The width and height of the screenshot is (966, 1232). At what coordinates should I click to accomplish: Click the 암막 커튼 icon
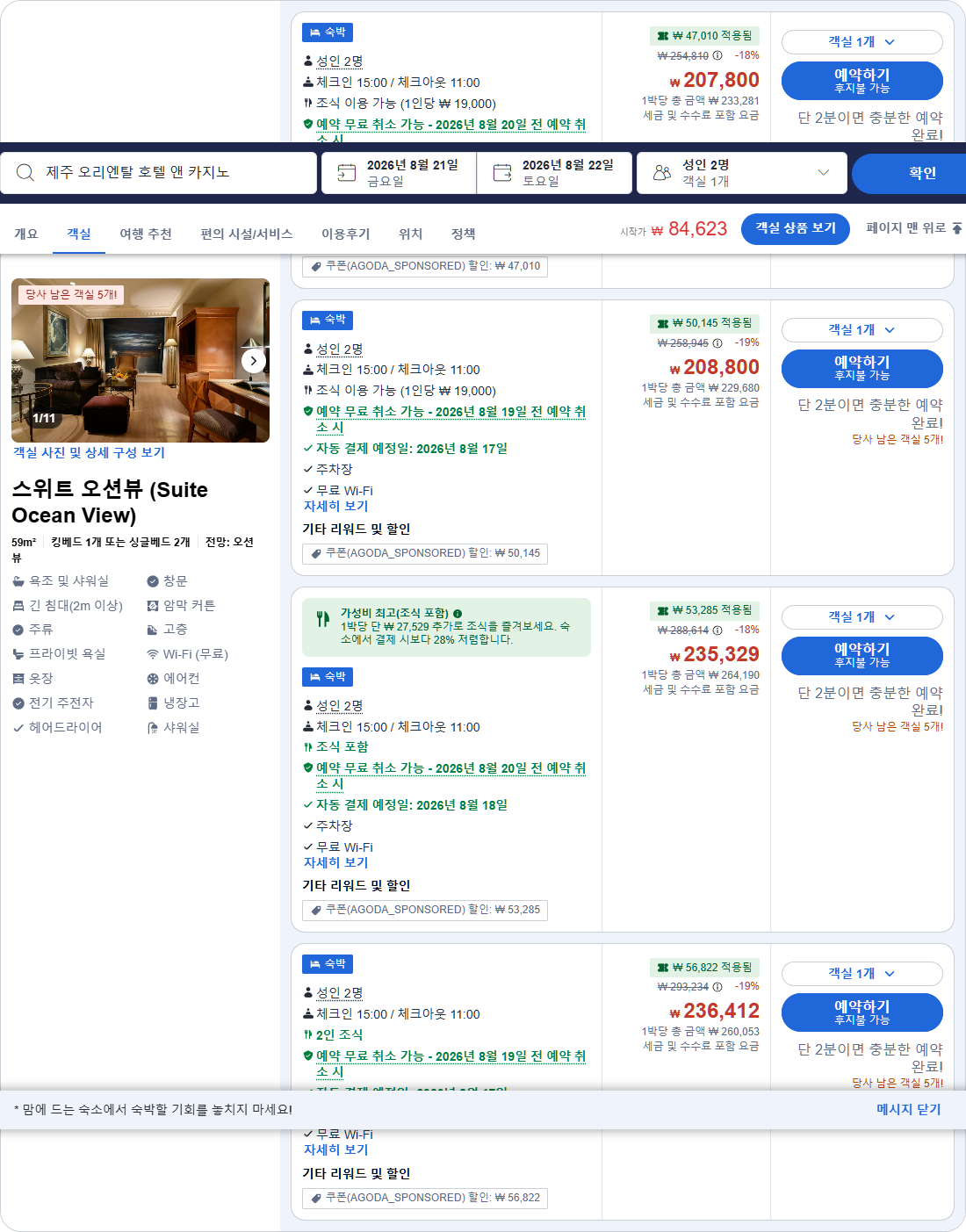tap(153, 606)
